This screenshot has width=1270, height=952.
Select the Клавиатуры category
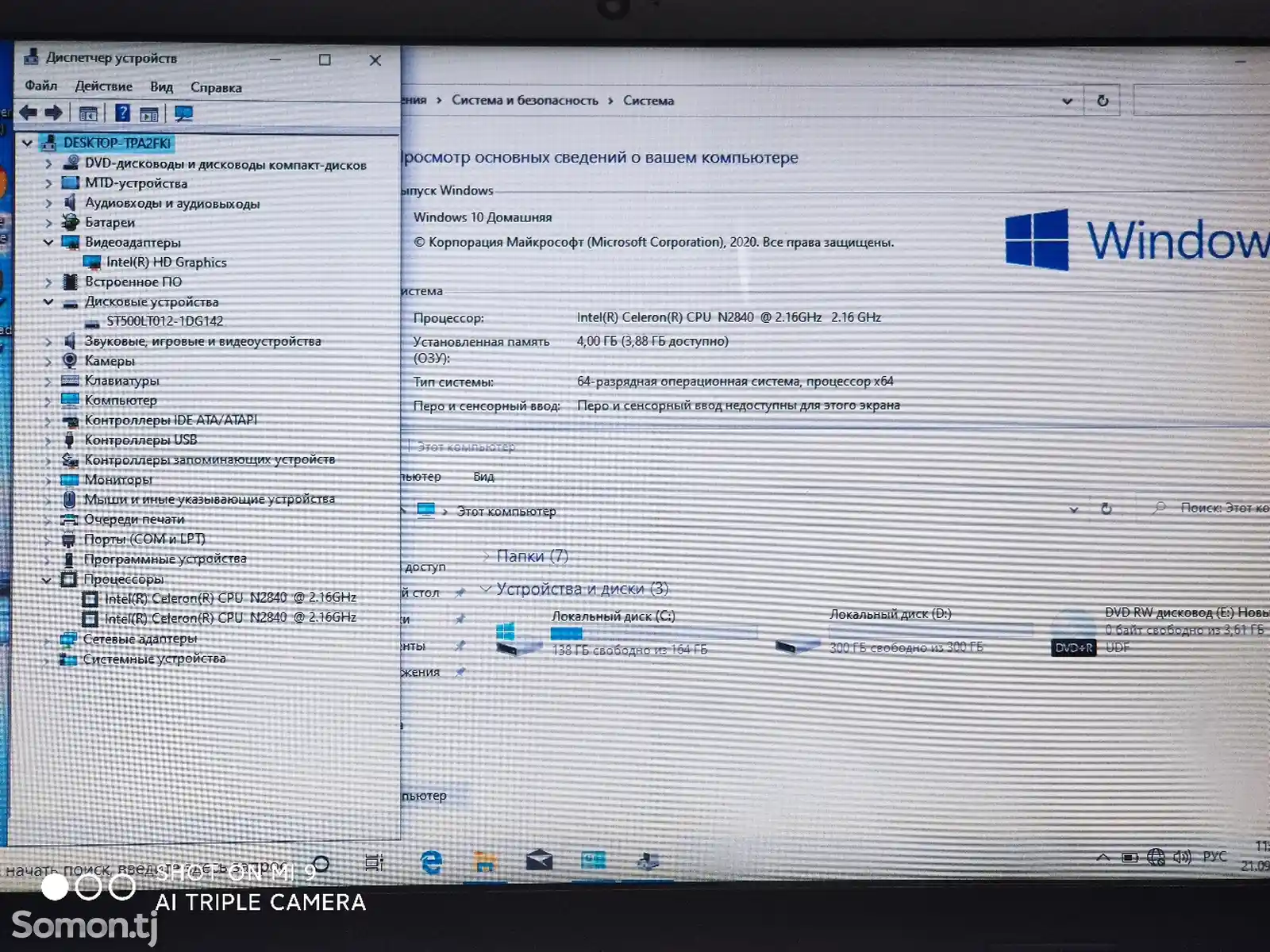[121, 381]
